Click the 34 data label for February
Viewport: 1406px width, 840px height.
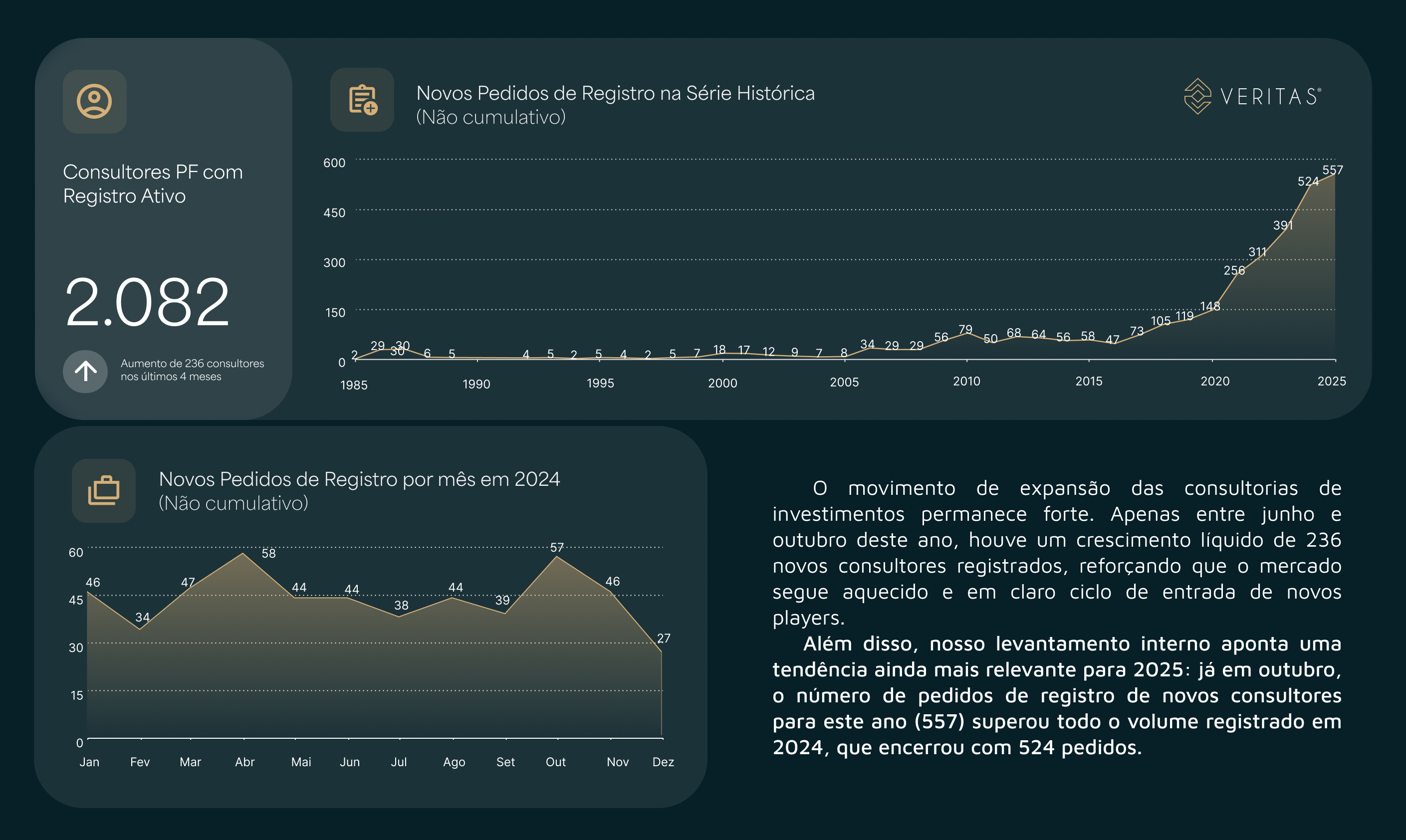pos(142,617)
